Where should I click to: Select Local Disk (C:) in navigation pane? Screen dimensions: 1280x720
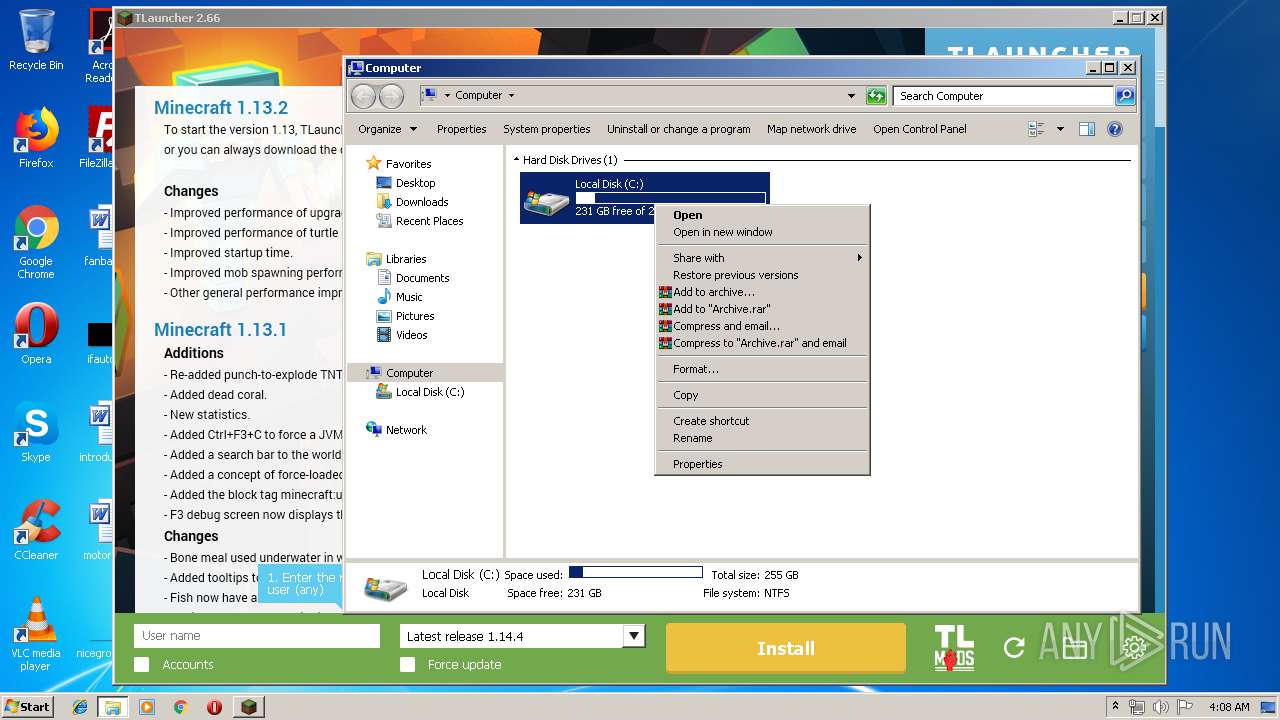420,392
